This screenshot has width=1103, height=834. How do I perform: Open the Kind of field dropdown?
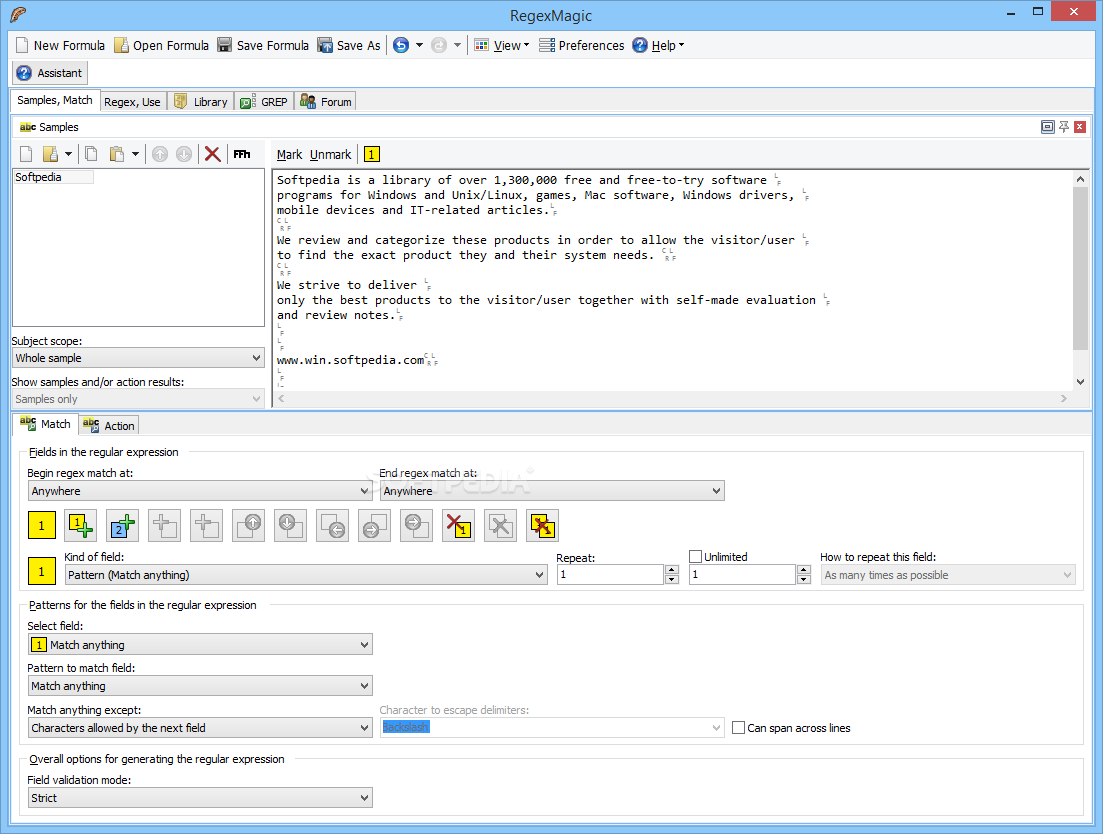click(306, 575)
